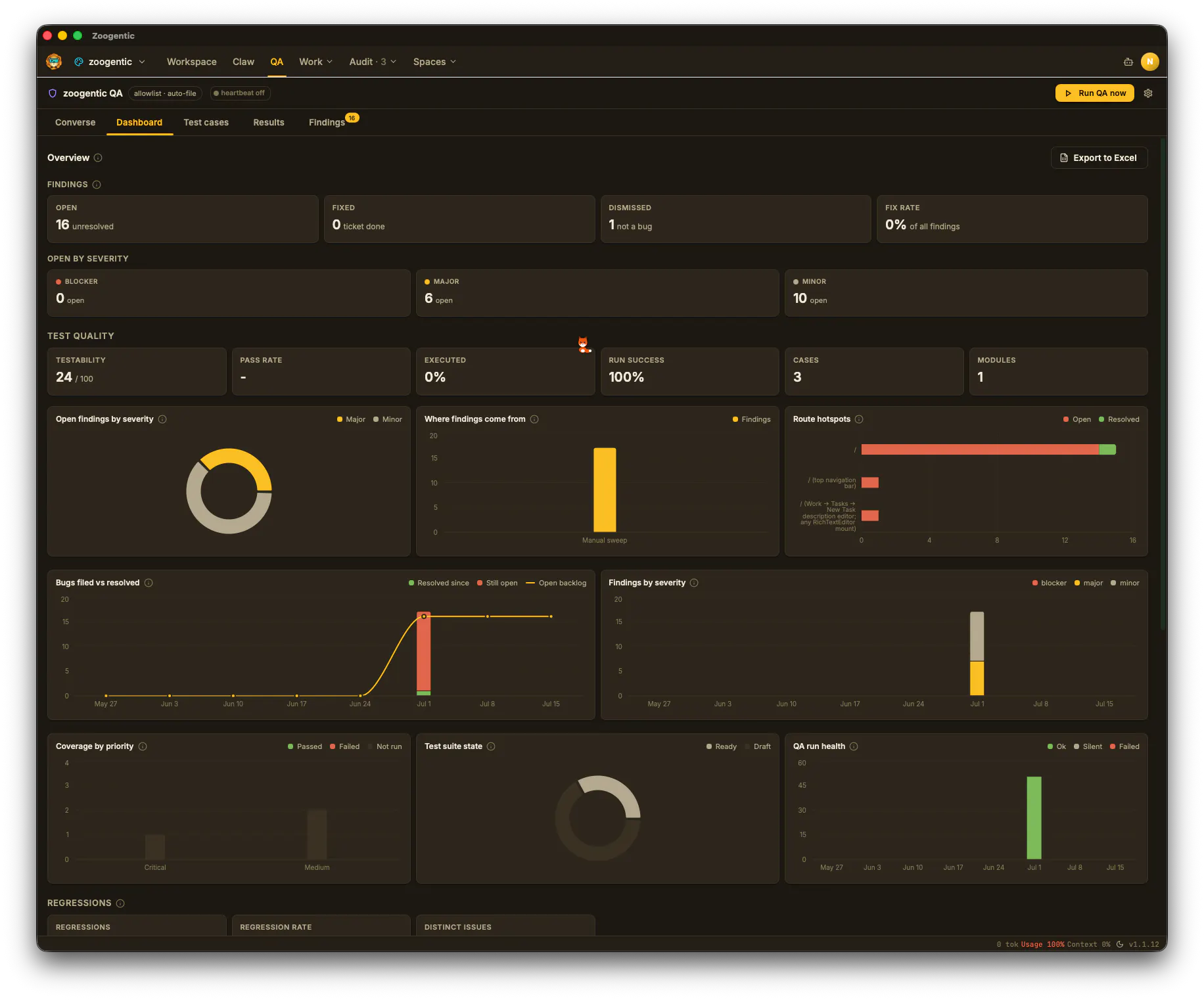Click the Usage 100% status bar text
1204x1000 pixels.
pos(1042,944)
